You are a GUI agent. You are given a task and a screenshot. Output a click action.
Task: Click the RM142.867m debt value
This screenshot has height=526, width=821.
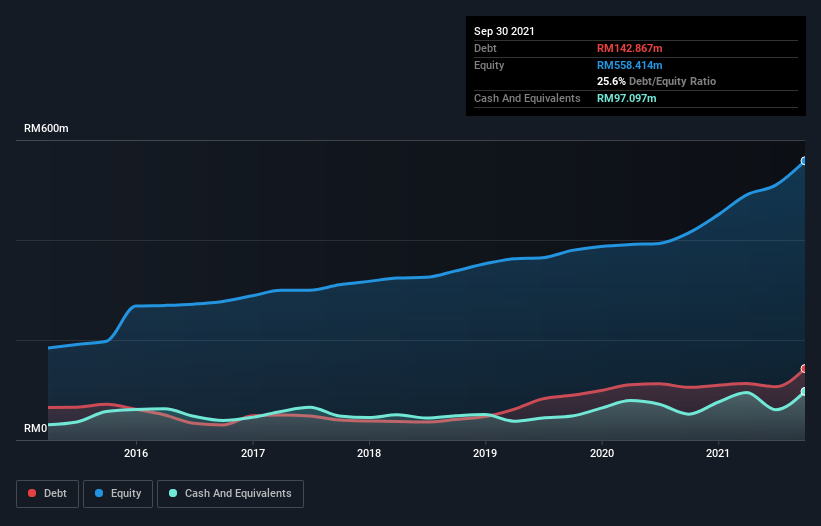click(x=629, y=48)
